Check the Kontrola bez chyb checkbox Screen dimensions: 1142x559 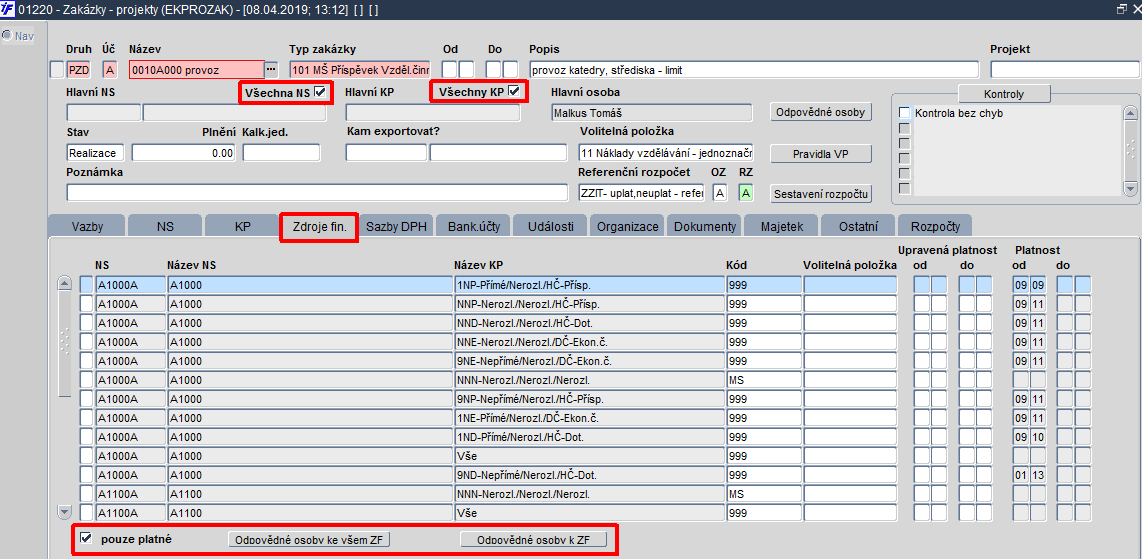click(905, 113)
